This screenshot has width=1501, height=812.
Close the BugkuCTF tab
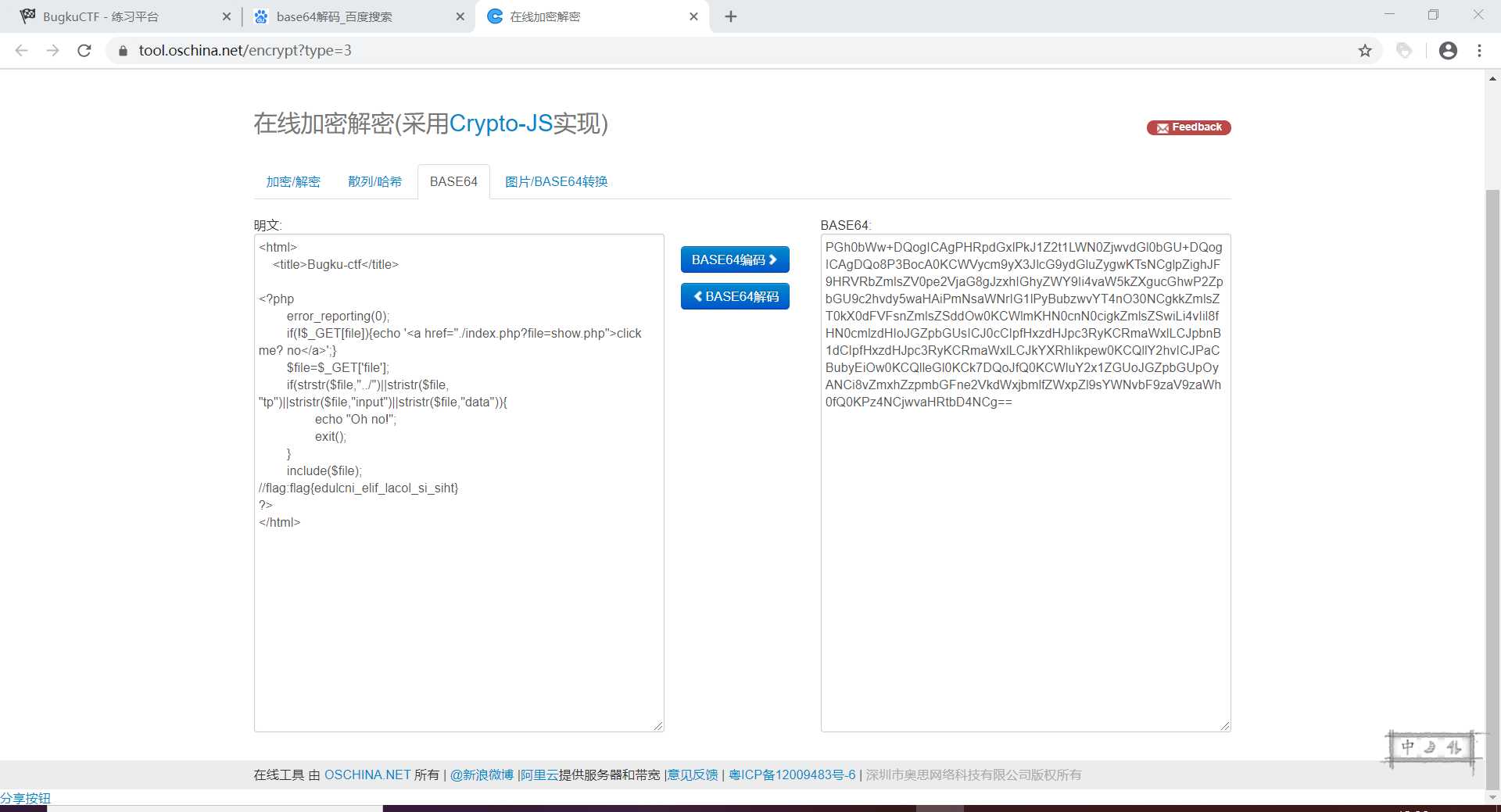point(227,16)
